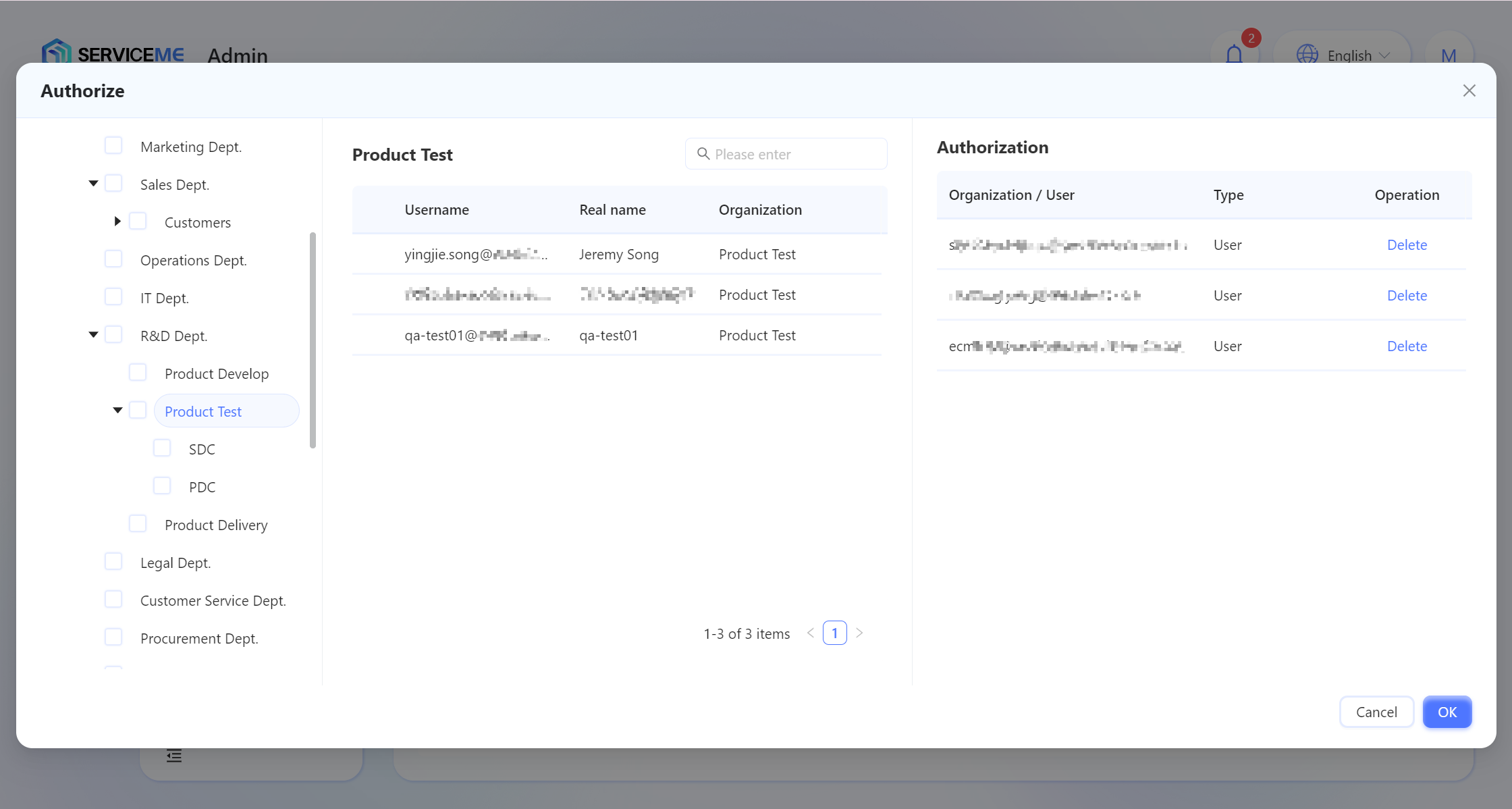The height and width of the screenshot is (809, 1512).
Task: Click the Organization column header
Action: tap(760, 209)
